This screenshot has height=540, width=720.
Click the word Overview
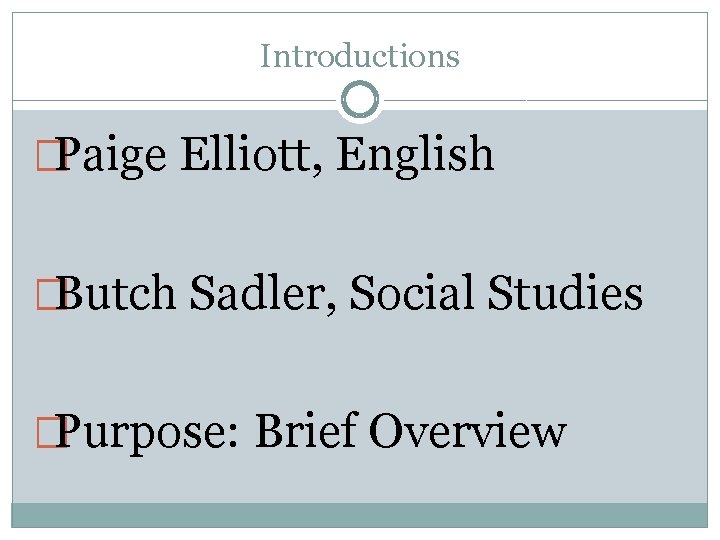pyautogui.click(x=467, y=433)
